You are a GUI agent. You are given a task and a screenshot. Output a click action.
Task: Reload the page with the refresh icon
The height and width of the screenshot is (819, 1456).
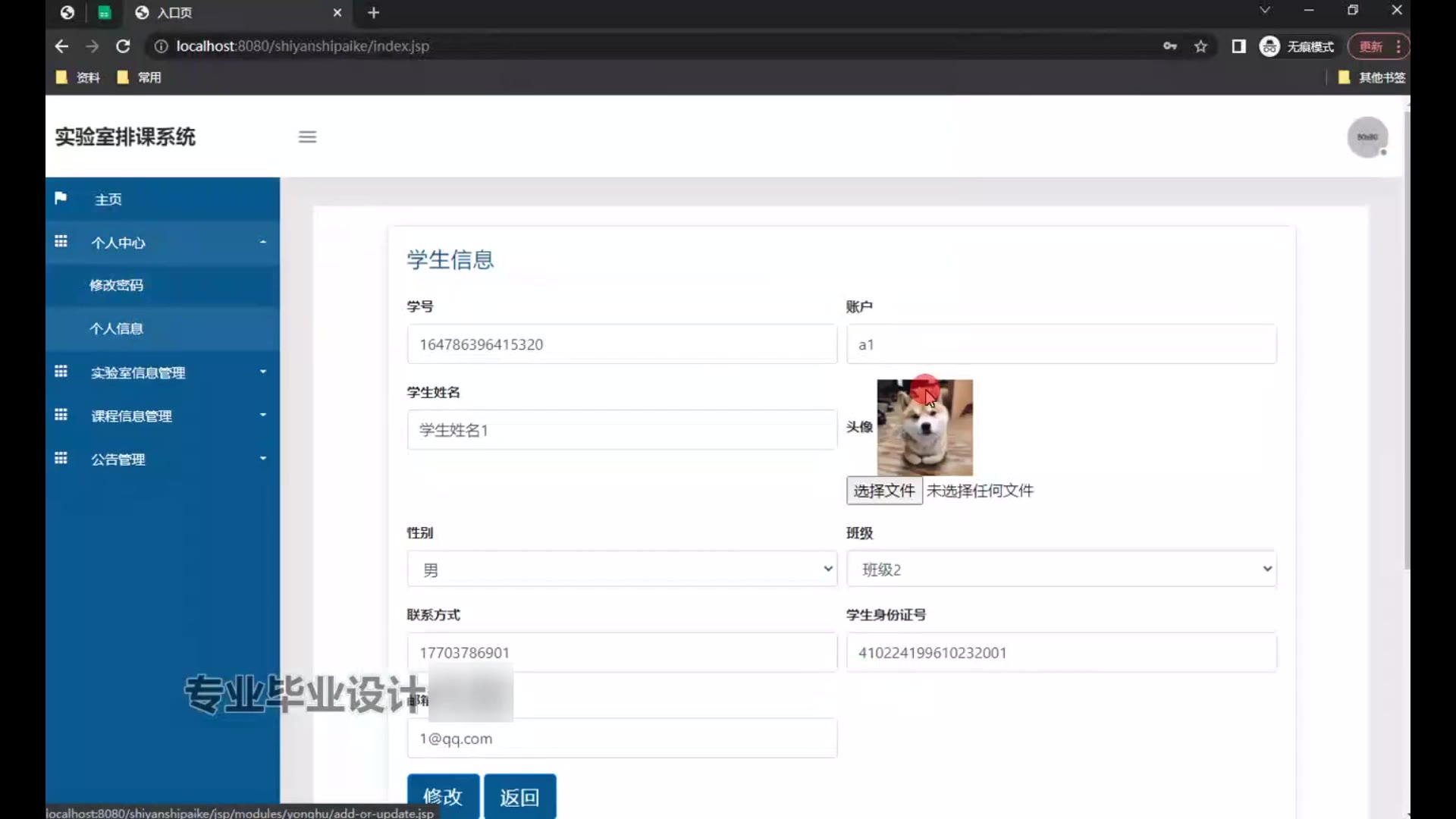pyautogui.click(x=123, y=46)
